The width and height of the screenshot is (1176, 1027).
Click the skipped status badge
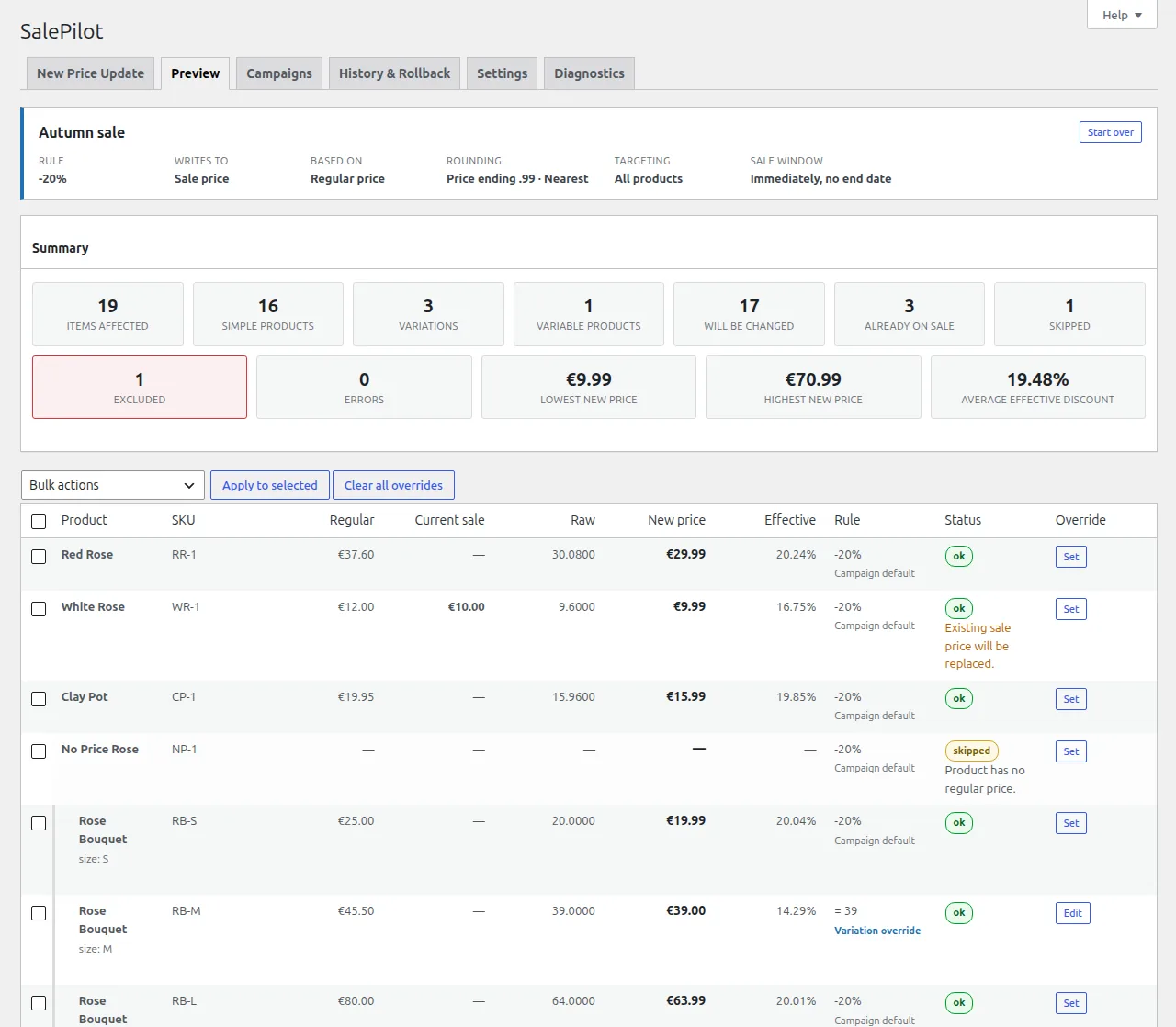(x=971, y=750)
